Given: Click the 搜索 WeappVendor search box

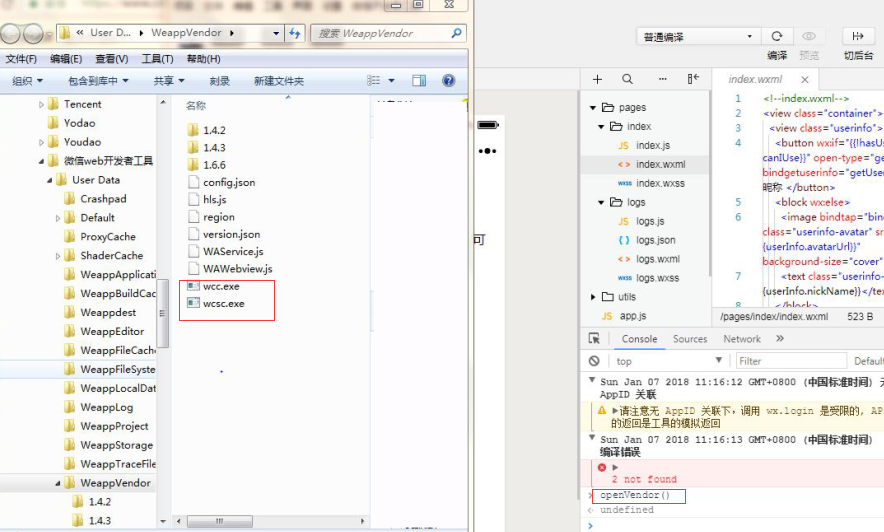Looking at the screenshot, I should click(x=388, y=33).
